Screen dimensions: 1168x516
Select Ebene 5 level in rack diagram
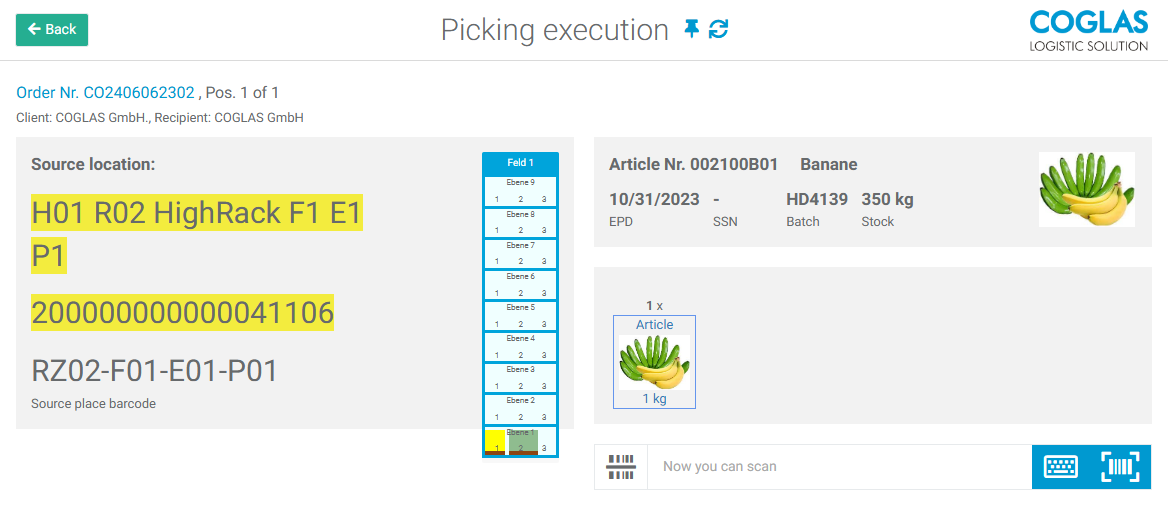click(520, 315)
